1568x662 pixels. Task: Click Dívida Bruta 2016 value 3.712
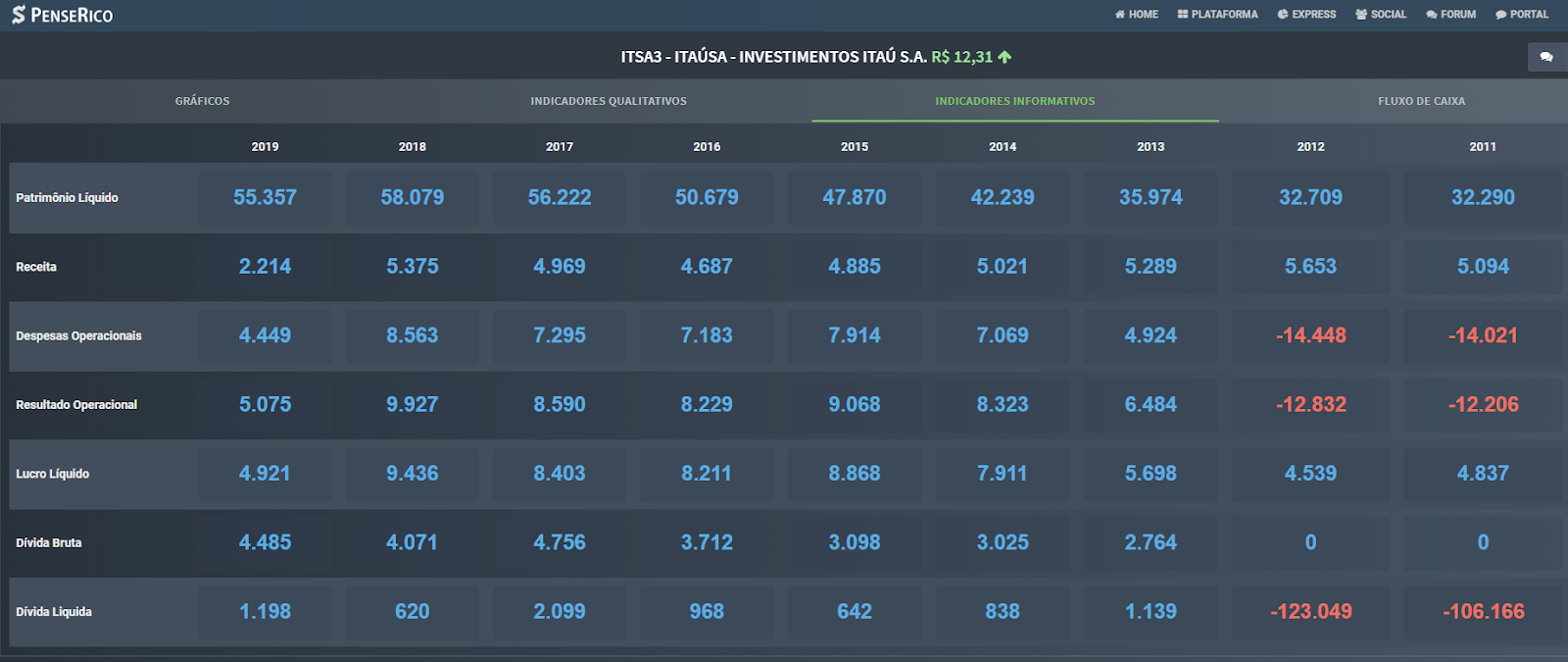tap(707, 542)
